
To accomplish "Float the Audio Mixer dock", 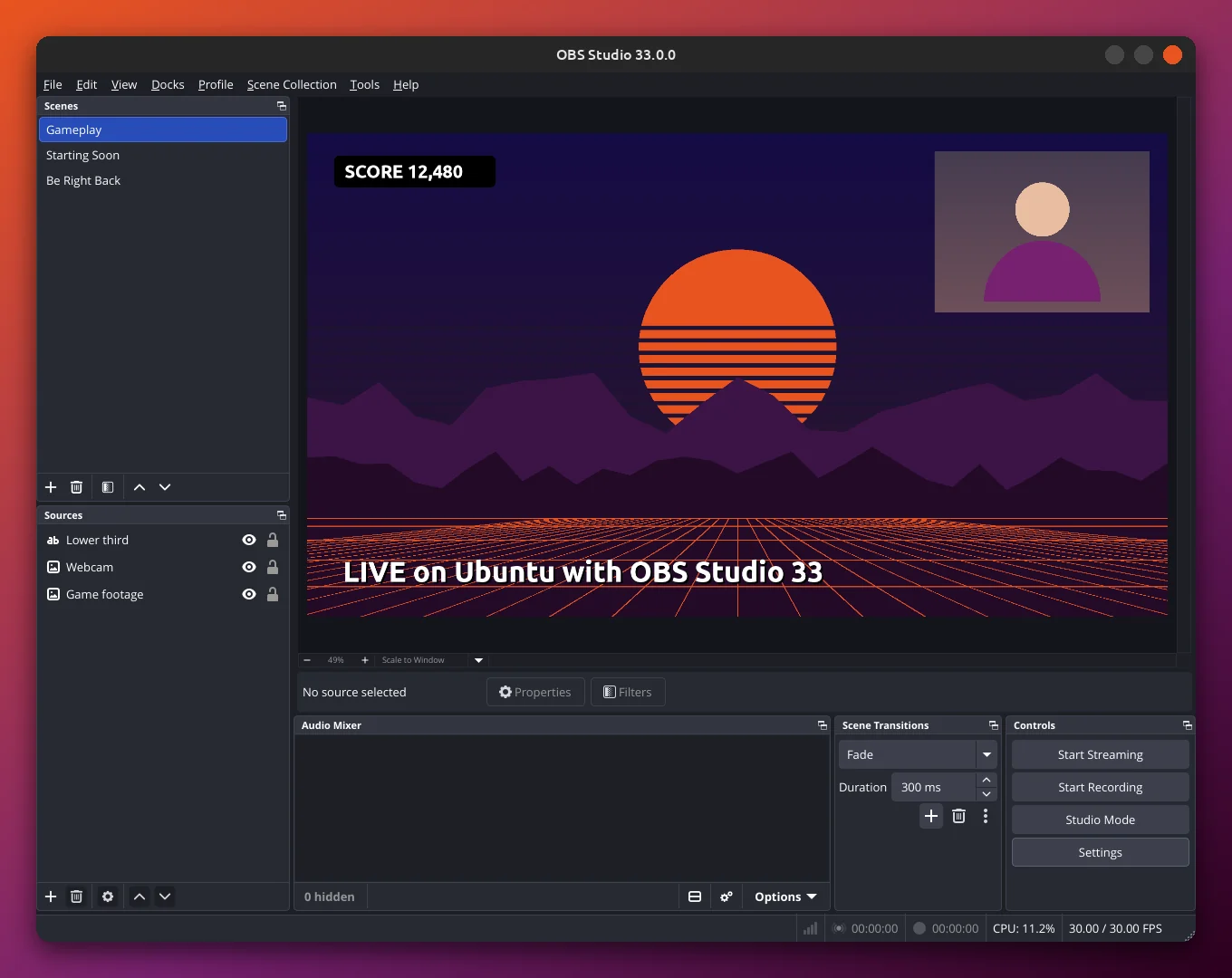I will (823, 725).
